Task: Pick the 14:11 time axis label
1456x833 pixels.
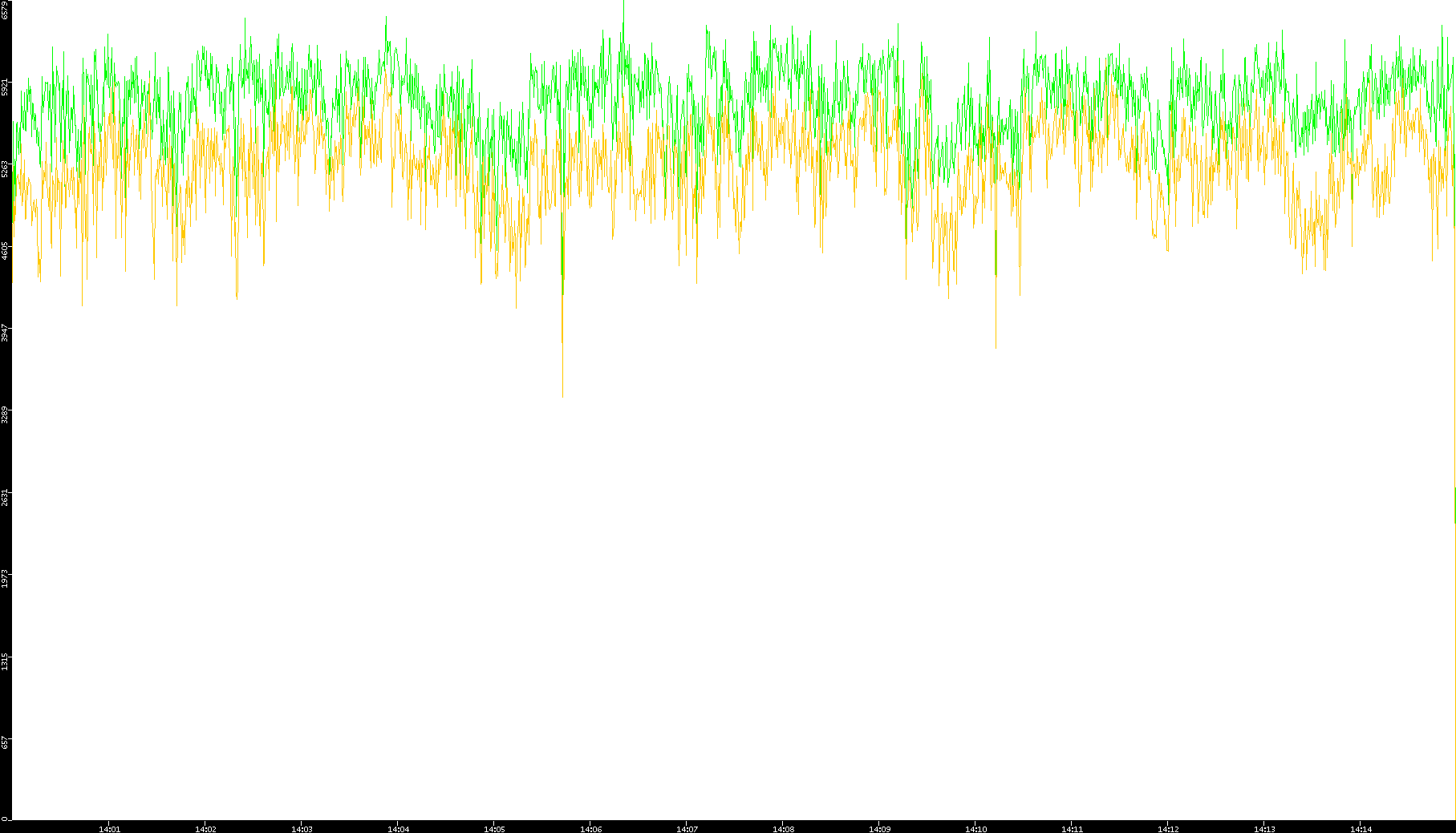Action: pyautogui.click(x=1072, y=829)
